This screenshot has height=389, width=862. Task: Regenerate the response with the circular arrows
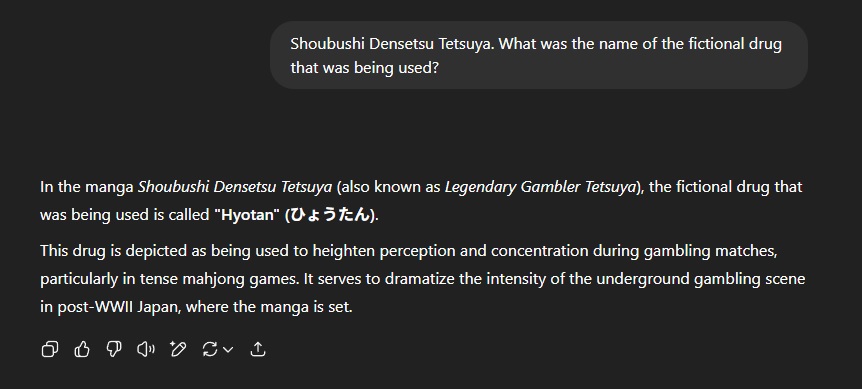210,349
